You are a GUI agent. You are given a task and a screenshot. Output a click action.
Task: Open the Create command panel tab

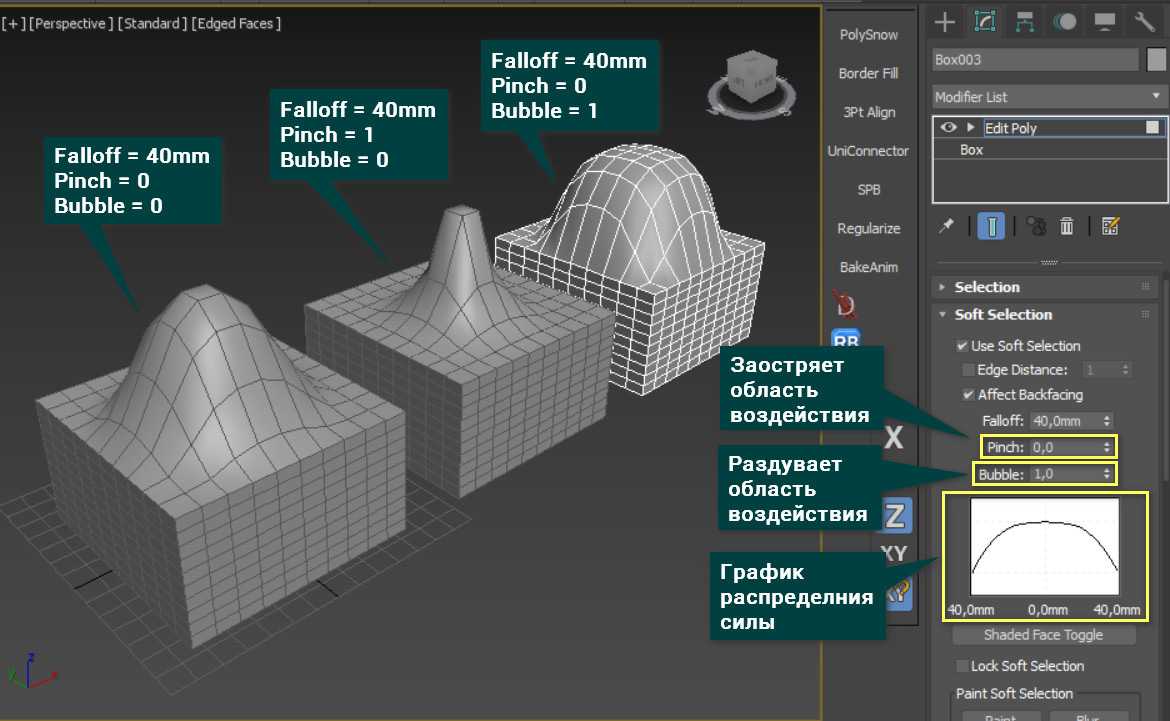(x=943, y=21)
